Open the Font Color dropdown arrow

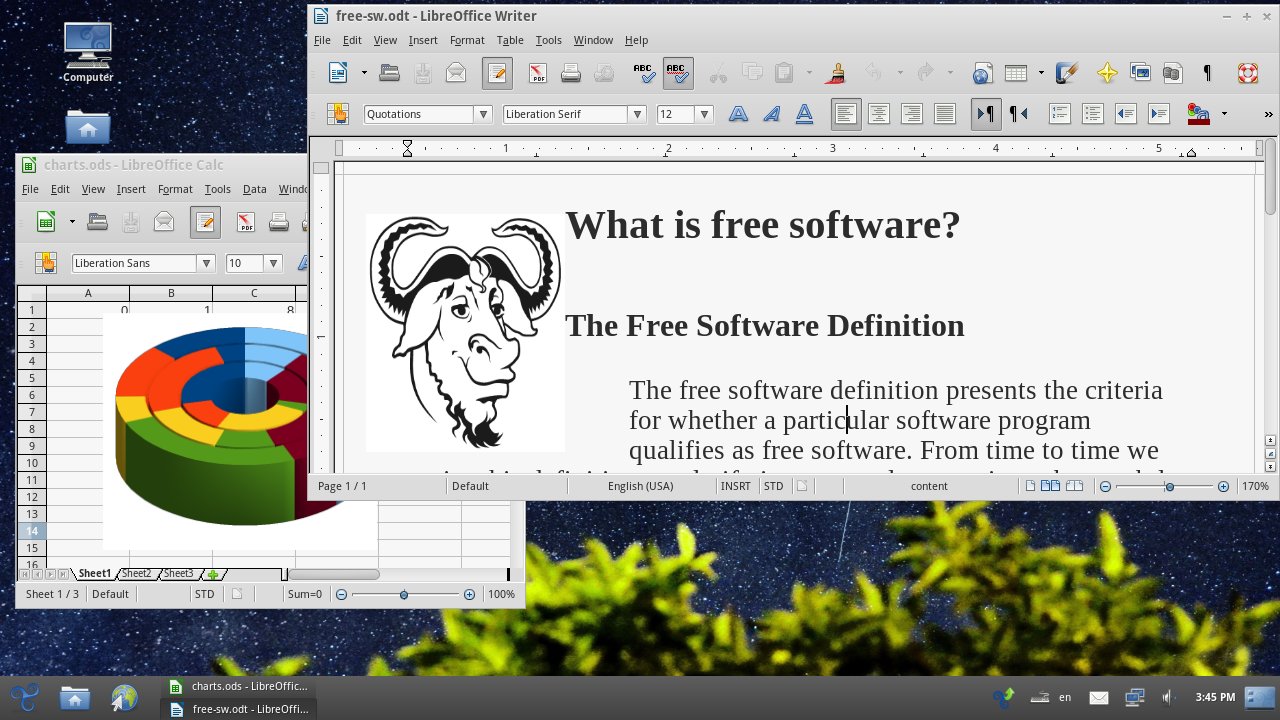click(1224, 114)
